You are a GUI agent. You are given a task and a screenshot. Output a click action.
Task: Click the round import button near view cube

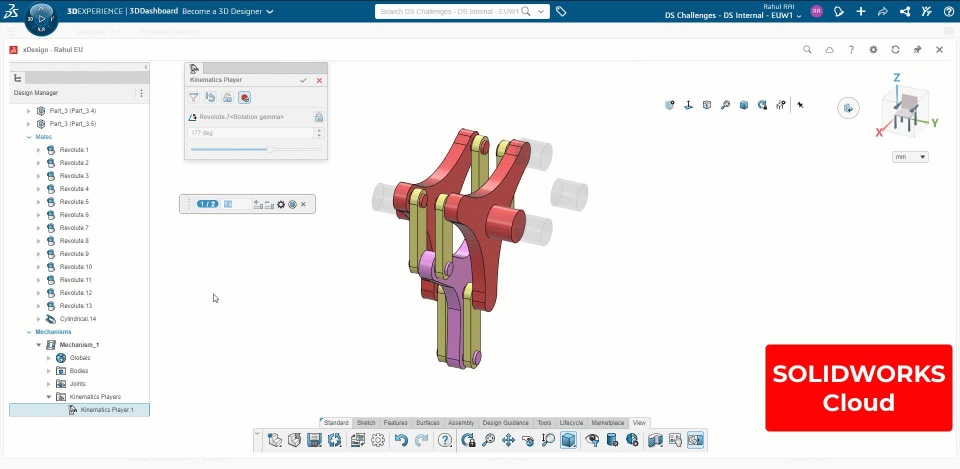(x=848, y=108)
